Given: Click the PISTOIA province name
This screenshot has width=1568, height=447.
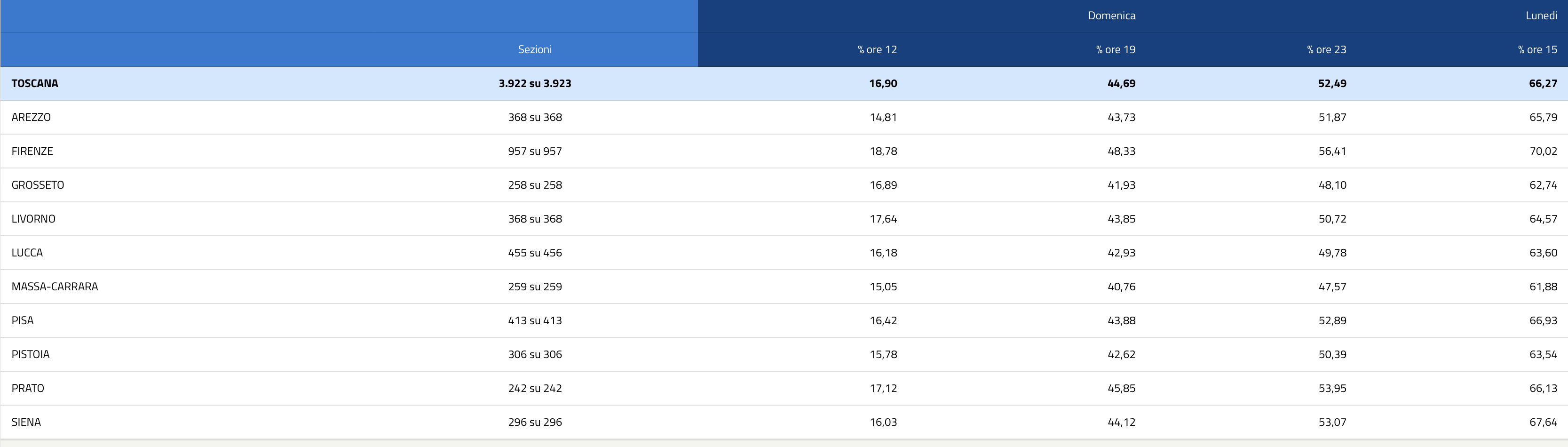Looking at the screenshot, I should [31, 354].
